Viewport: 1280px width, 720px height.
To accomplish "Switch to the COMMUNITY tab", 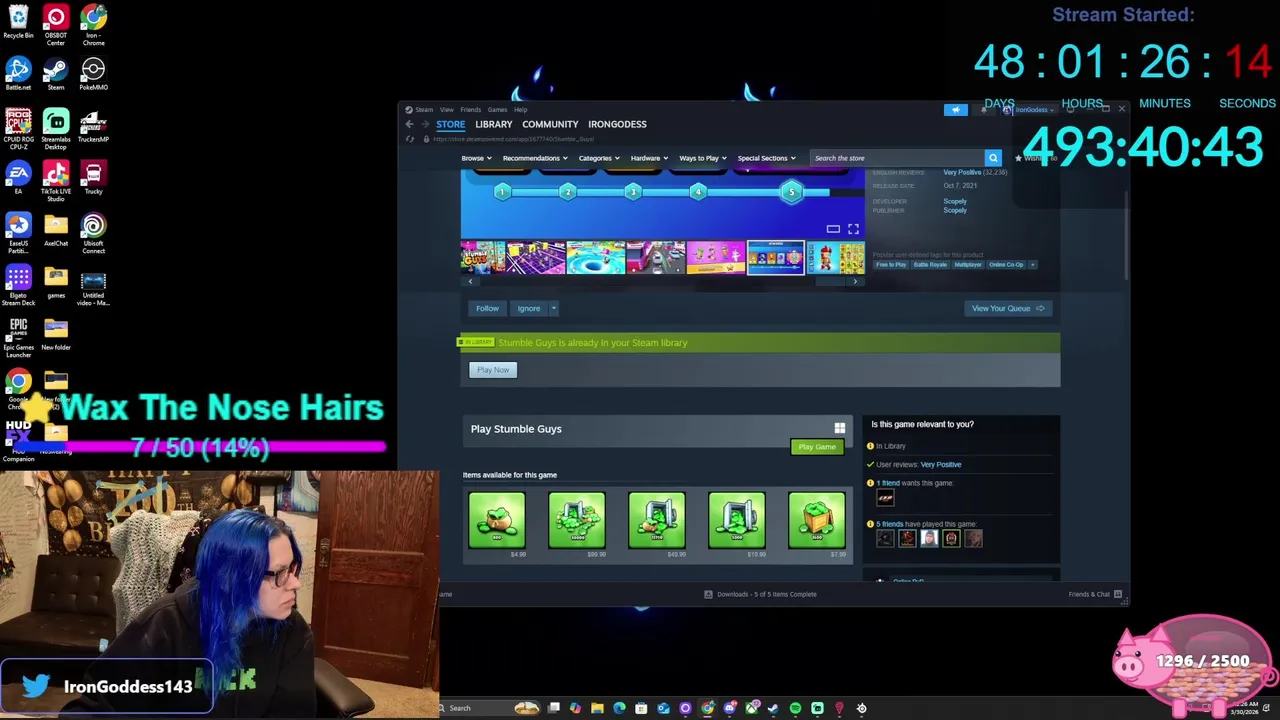I will [550, 124].
